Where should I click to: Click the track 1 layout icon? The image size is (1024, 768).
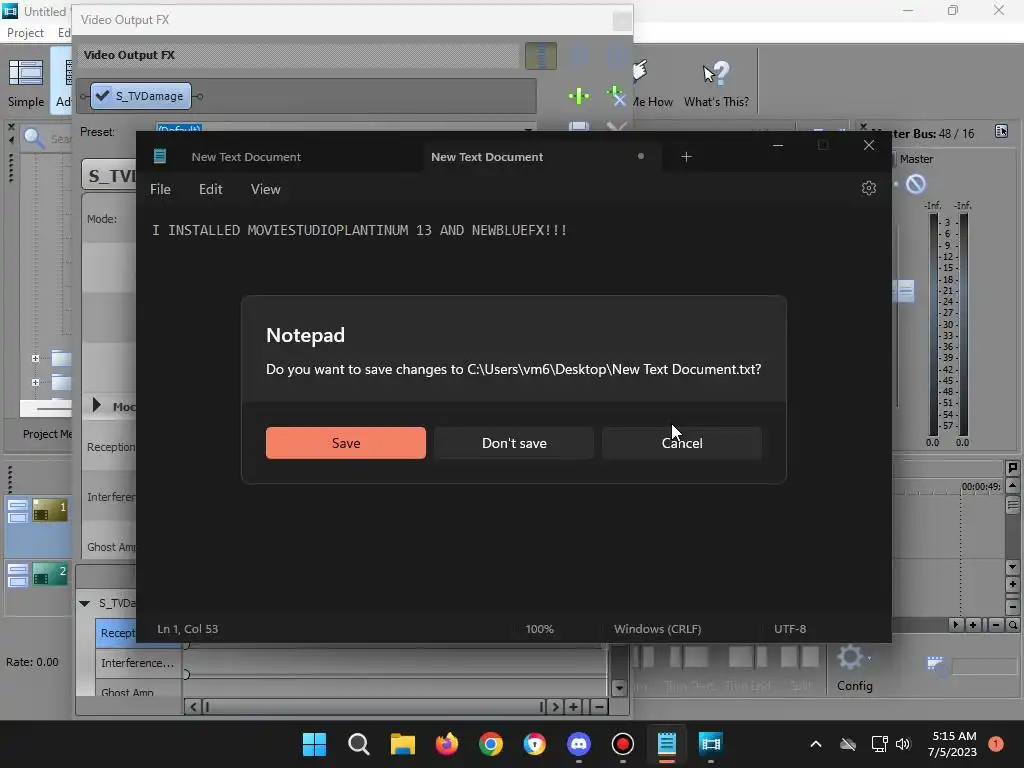coord(18,512)
